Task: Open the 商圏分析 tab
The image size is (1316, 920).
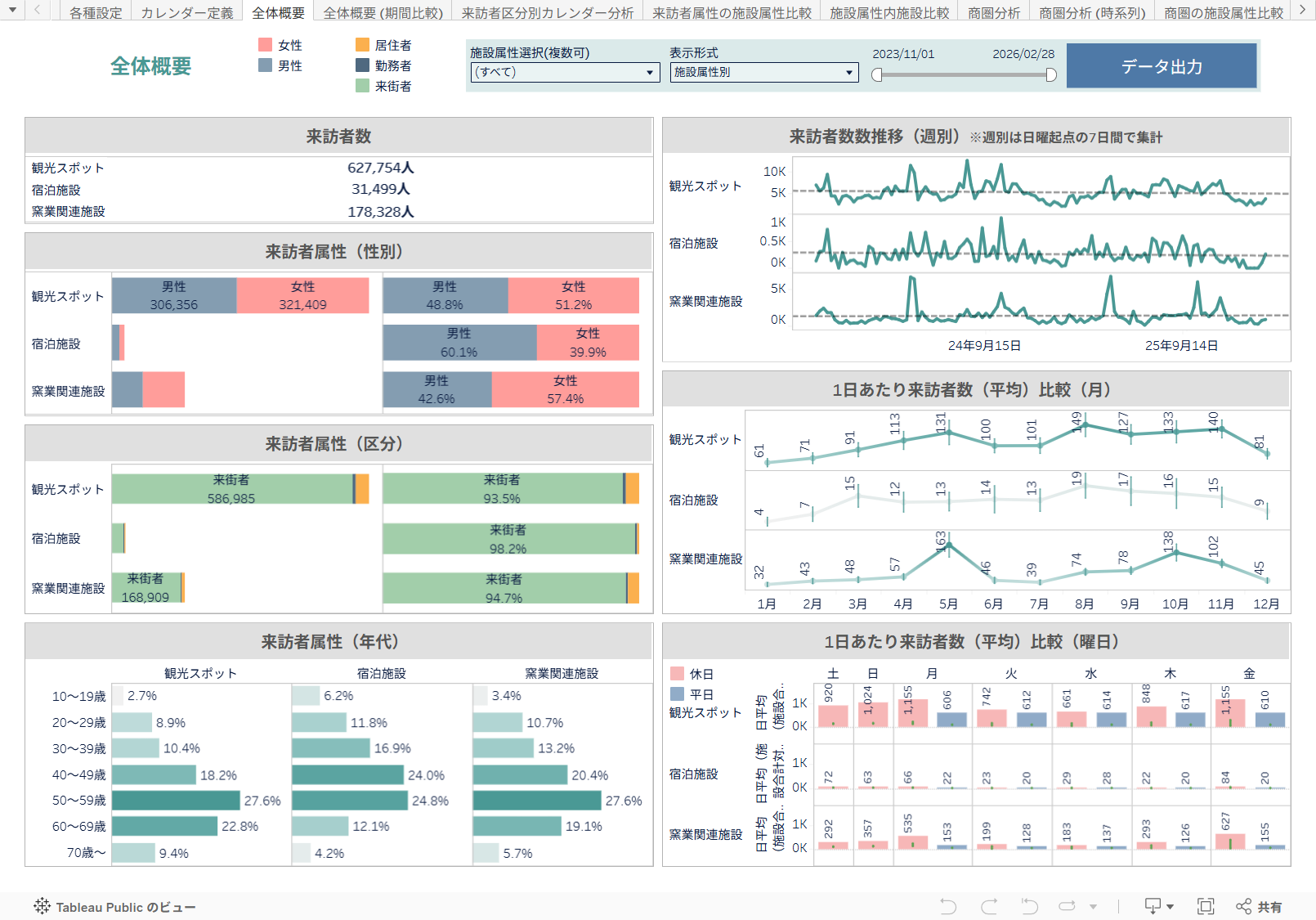Action: (993, 13)
